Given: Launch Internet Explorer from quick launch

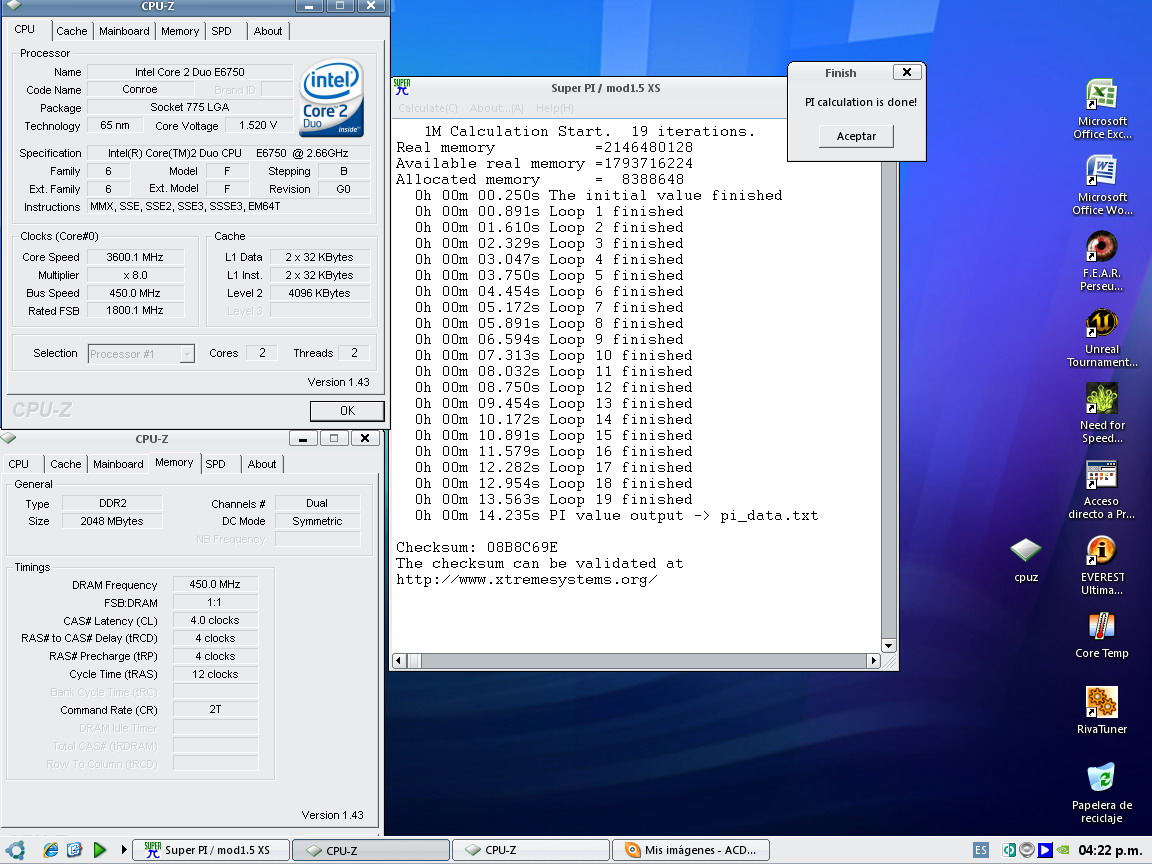Looking at the screenshot, I should (50, 850).
